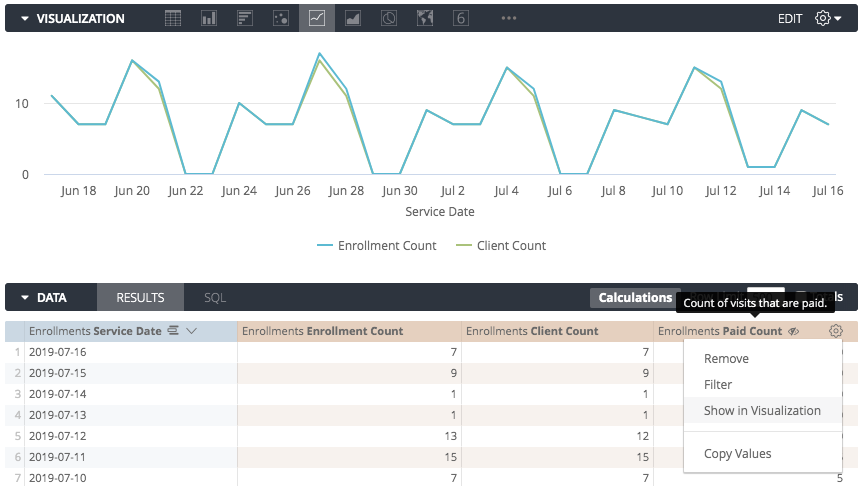Click hidden-eye icon on Paid Count column
866x486 pixels.
[793, 331]
